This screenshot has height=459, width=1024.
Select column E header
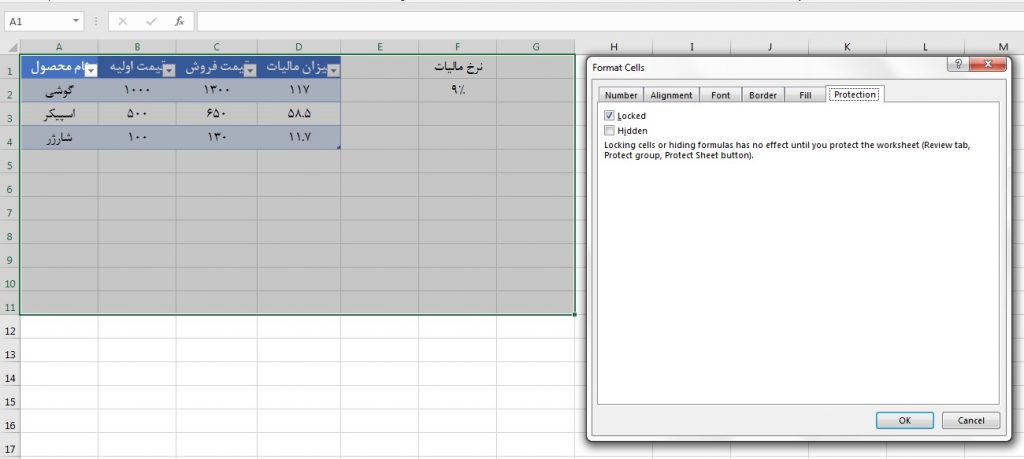(x=379, y=47)
